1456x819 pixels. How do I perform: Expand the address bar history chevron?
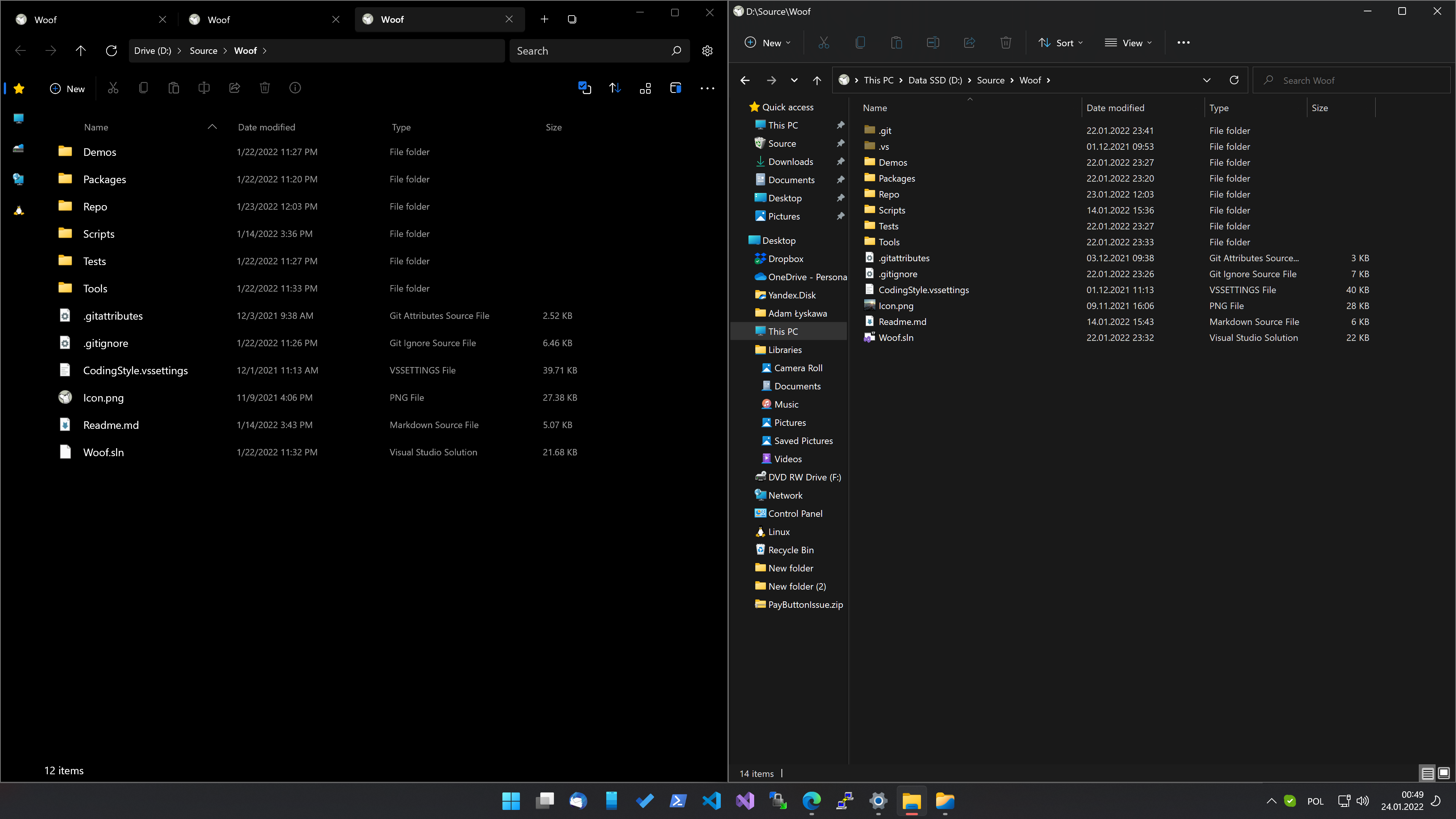(1207, 80)
